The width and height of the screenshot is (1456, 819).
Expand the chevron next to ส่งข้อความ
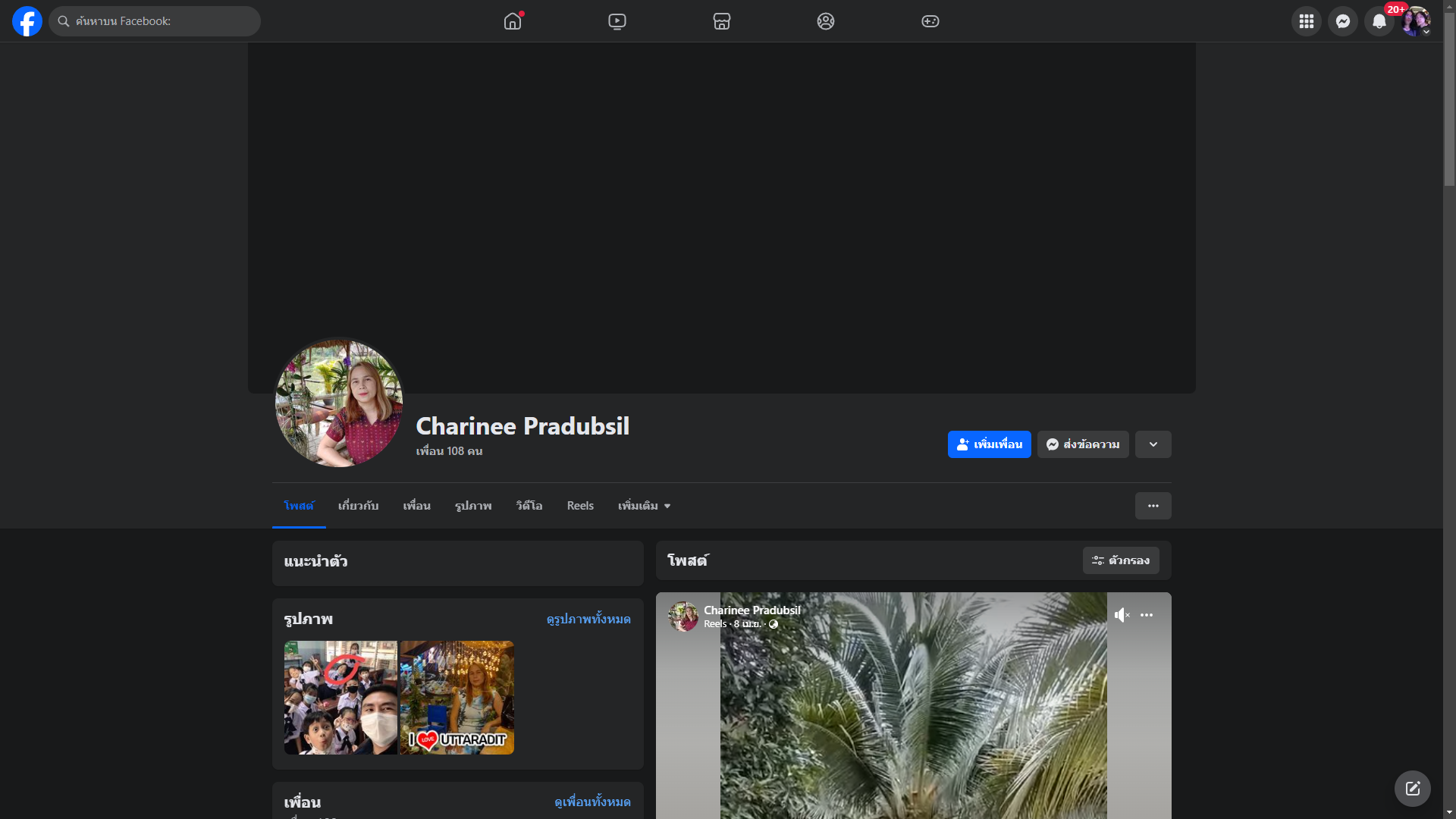click(1153, 444)
